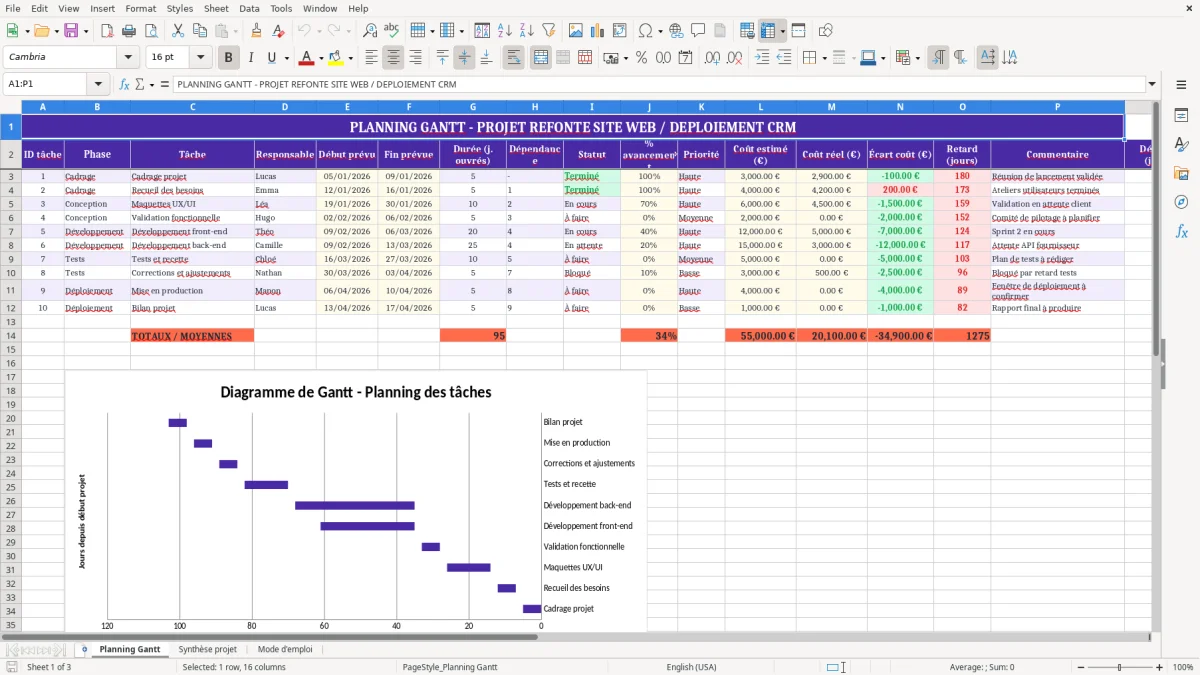Expand the font color dropdown arrow

pos(320,58)
